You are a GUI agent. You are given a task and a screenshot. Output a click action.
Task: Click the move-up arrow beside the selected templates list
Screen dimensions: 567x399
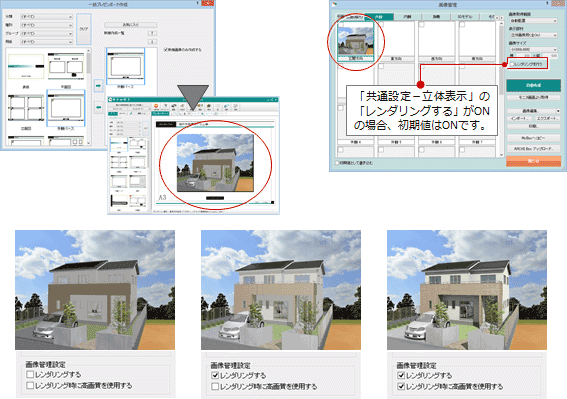152,33
